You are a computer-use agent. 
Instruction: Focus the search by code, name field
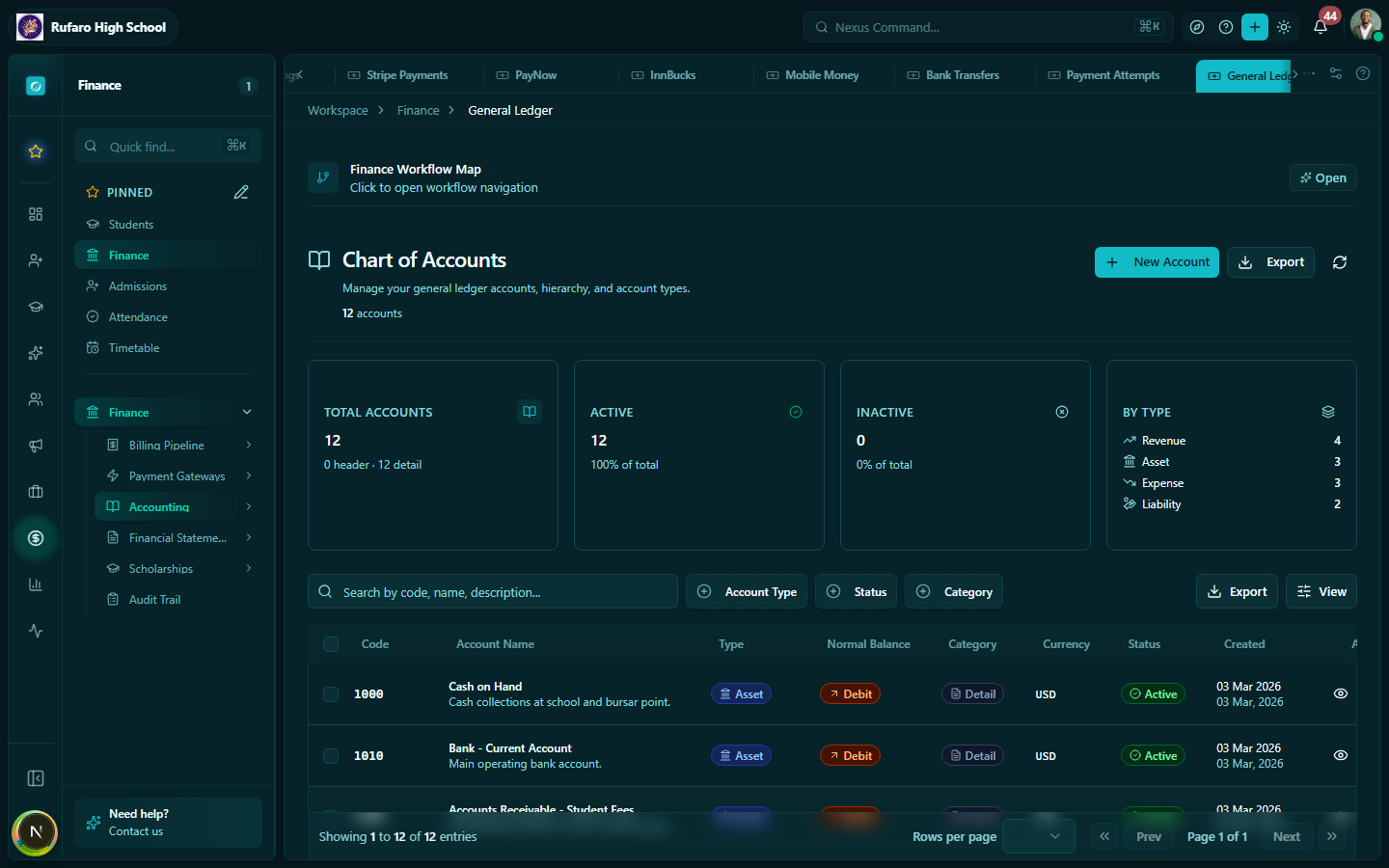(x=493, y=591)
